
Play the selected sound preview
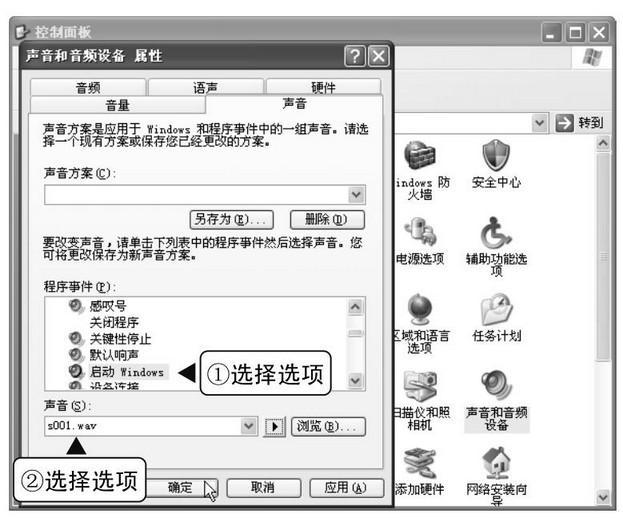[275, 427]
